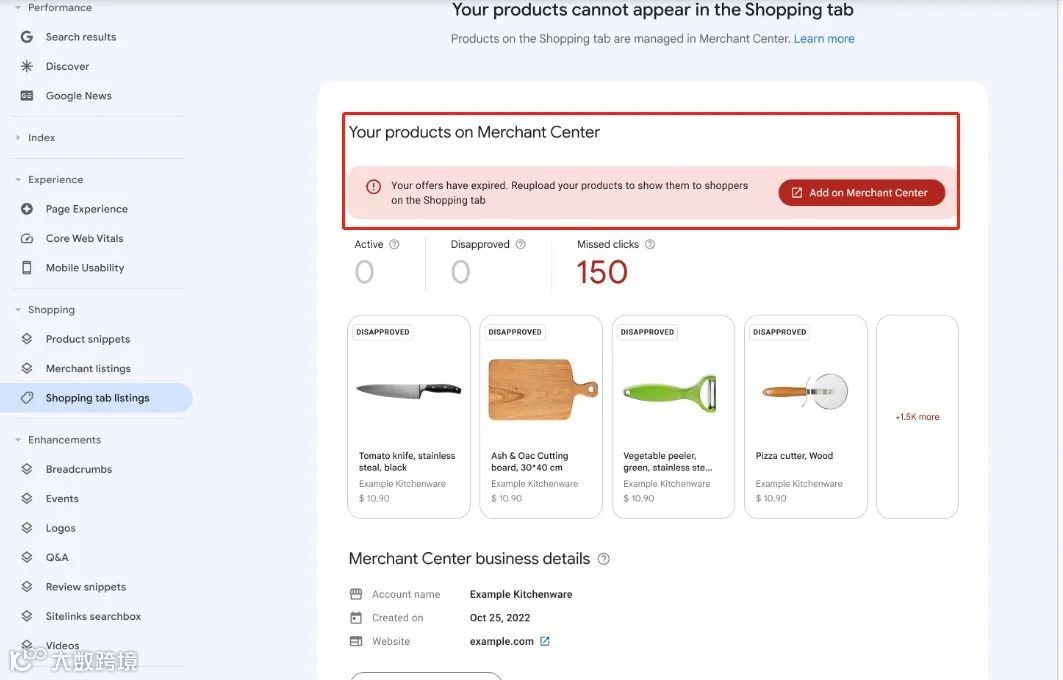Open Review snippets enhancement report
This screenshot has width=1063, height=680.
85,586
